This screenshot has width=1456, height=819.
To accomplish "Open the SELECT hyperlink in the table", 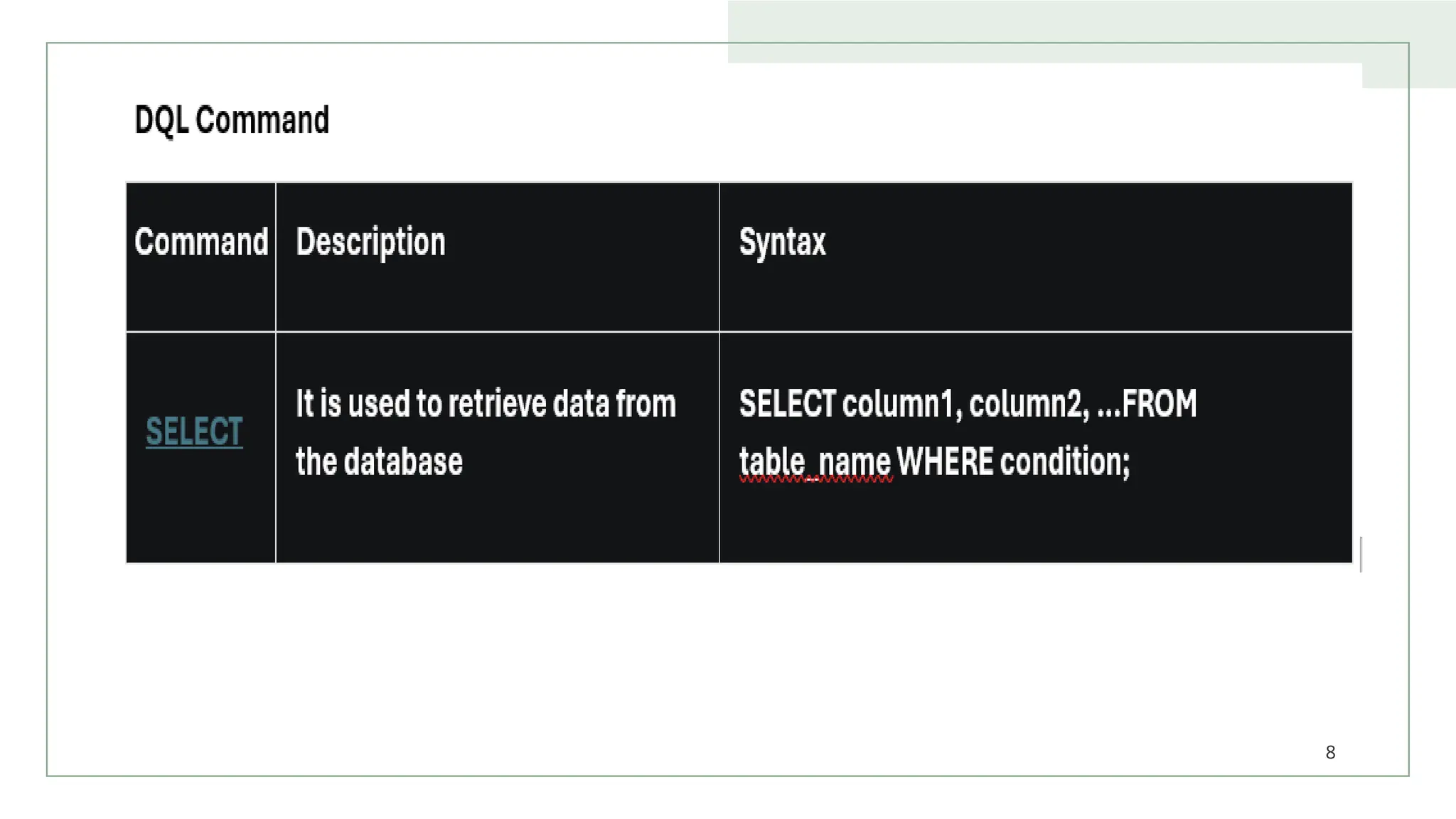I will 194,432.
